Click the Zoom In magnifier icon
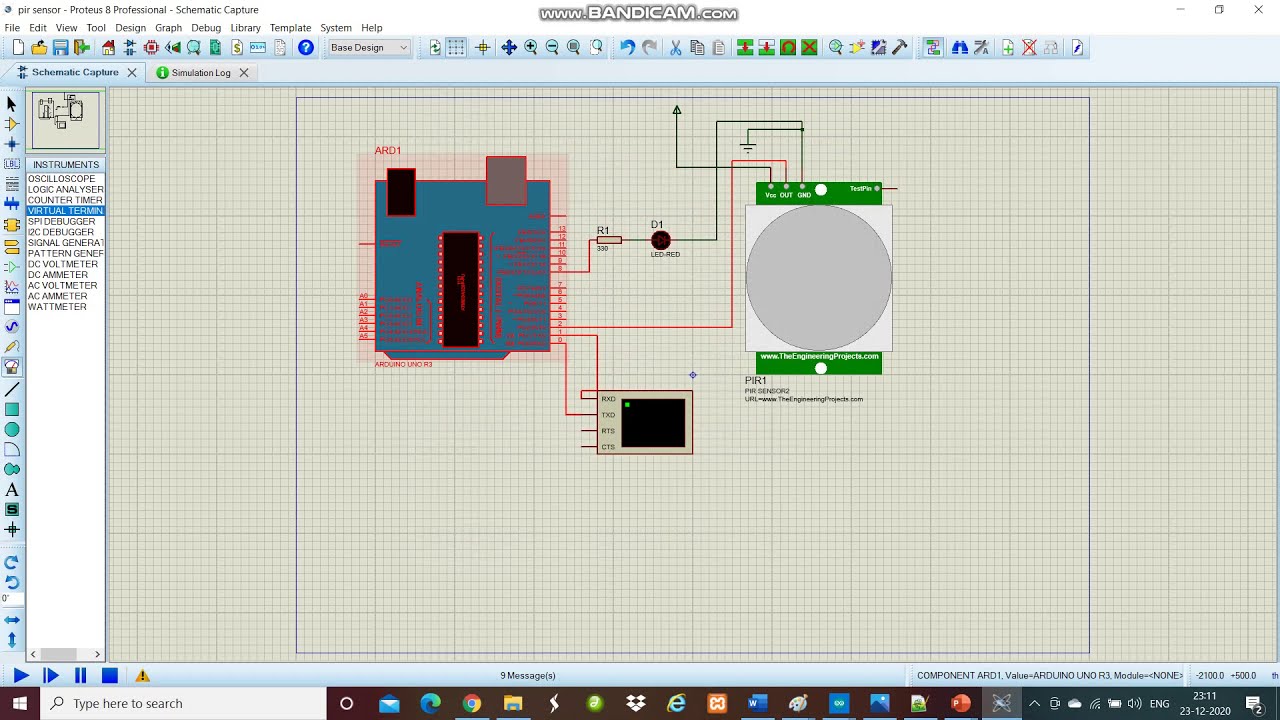 (x=531, y=48)
